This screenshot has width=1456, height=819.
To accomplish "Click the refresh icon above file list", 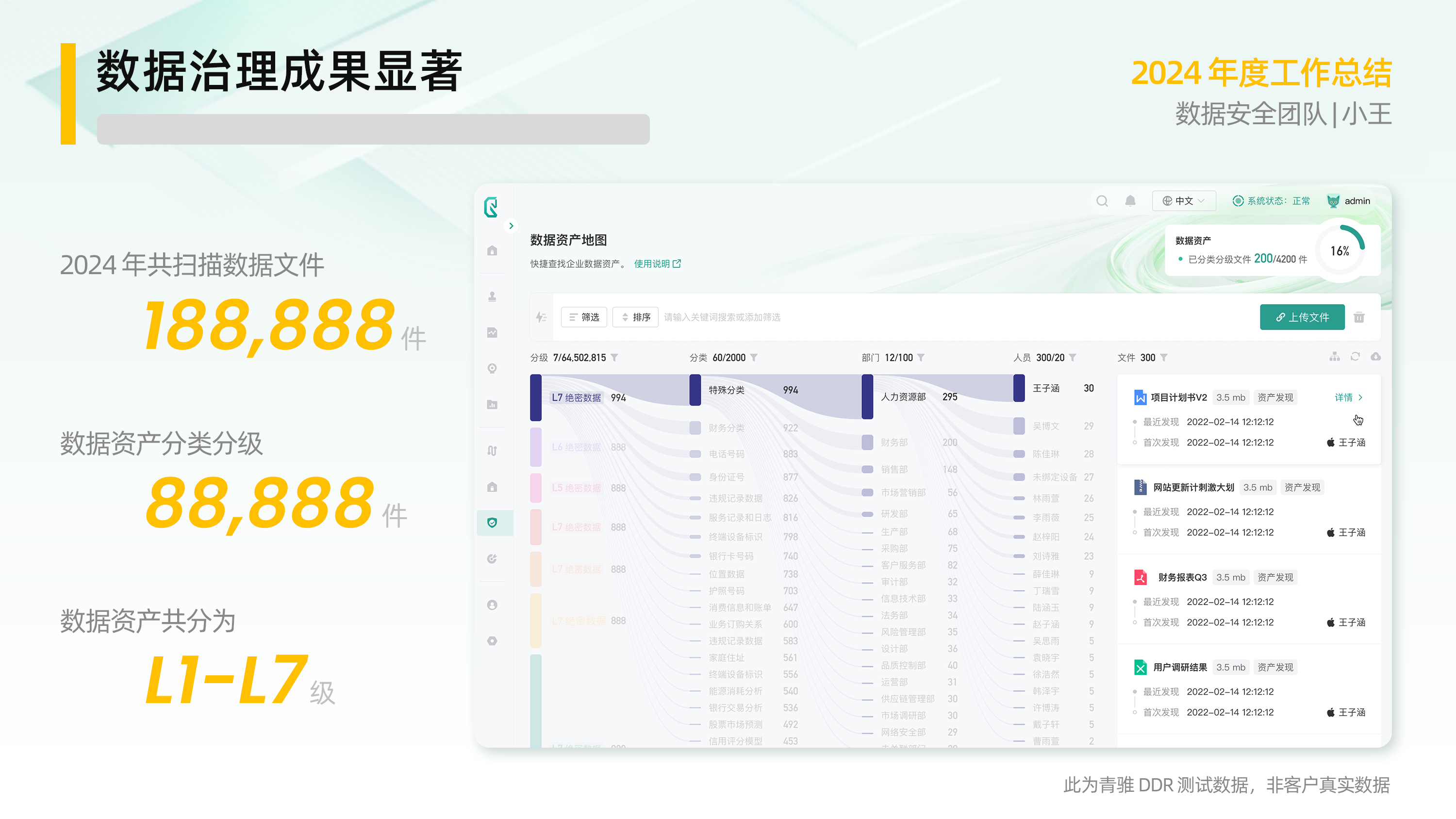I will coord(1355,357).
